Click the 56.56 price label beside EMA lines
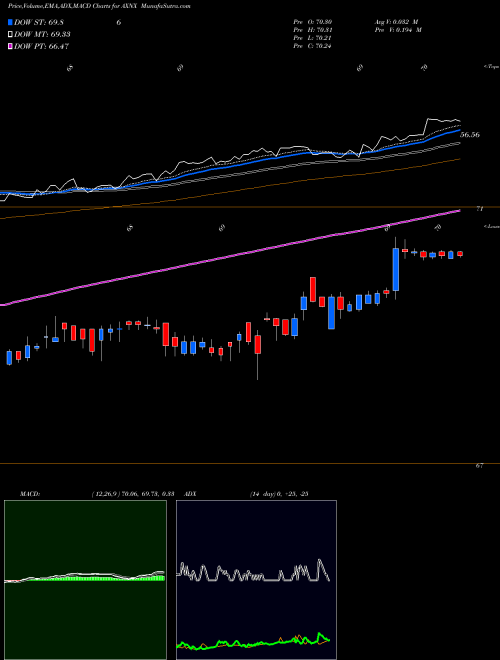Viewport: 500px width, 660px height. tap(470, 135)
